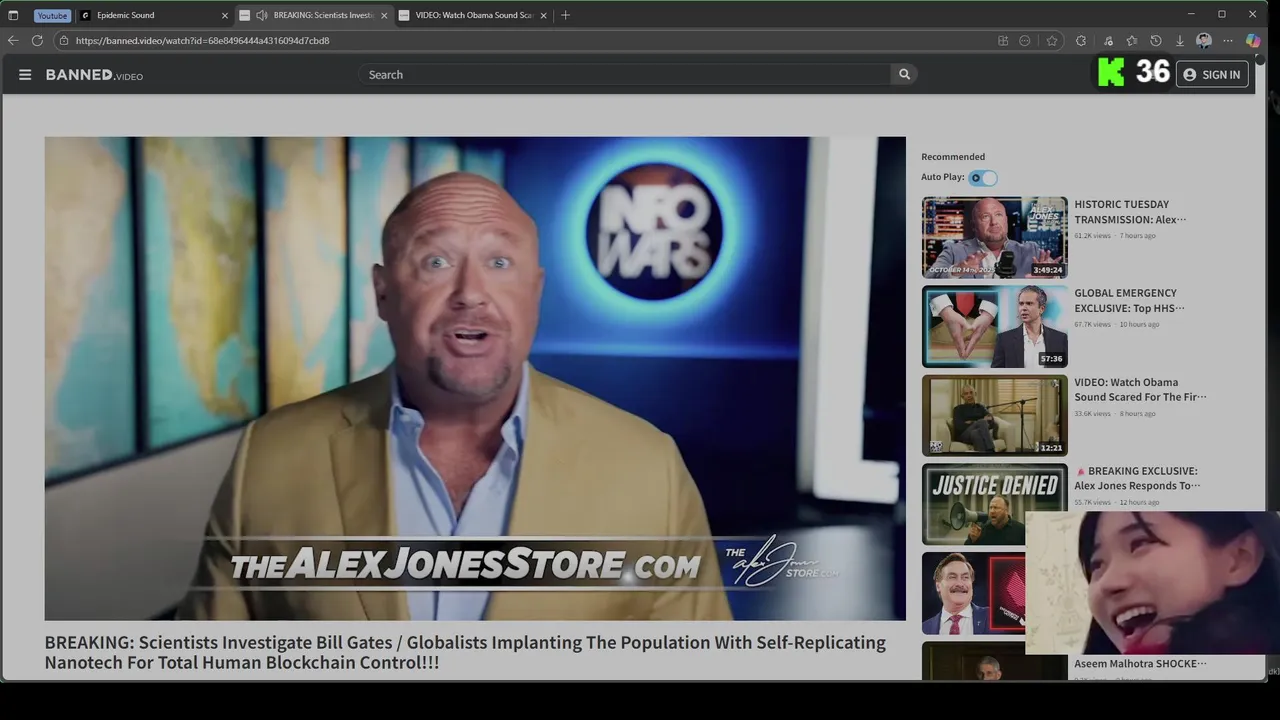This screenshot has height=720, width=1280.
Task: Open the browser extensions puzzle icon
Action: tap(1081, 40)
